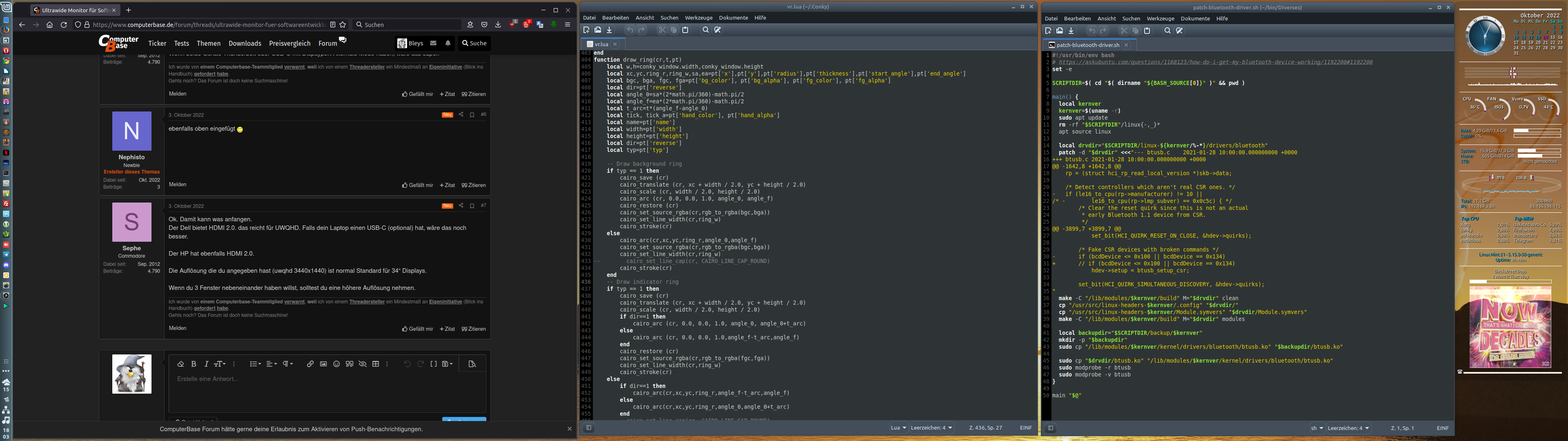This screenshot has height=441, width=1568.
Task: Open ComputerBase notifications bell
Action: 448,43
